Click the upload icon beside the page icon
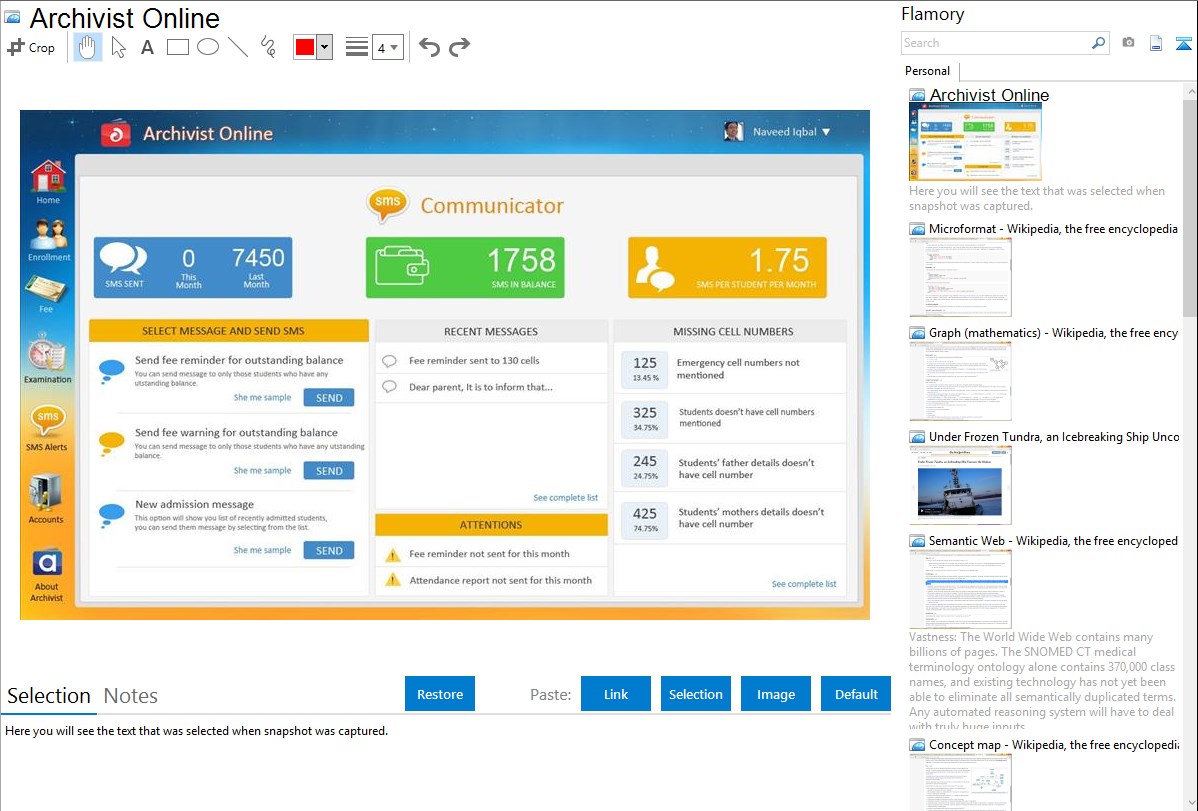The width and height of the screenshot is (1198, 811). [1183, 43]
